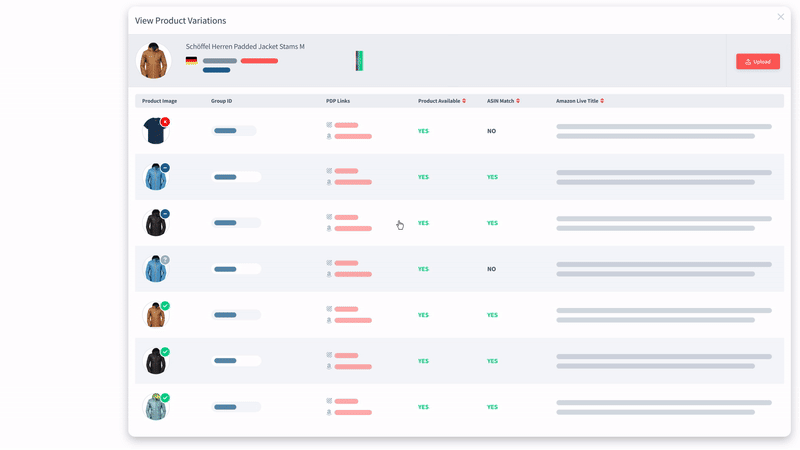The image size is (800, 450).
Task: Click blue minus badge on second row jacket
Action: click(165, 168)
